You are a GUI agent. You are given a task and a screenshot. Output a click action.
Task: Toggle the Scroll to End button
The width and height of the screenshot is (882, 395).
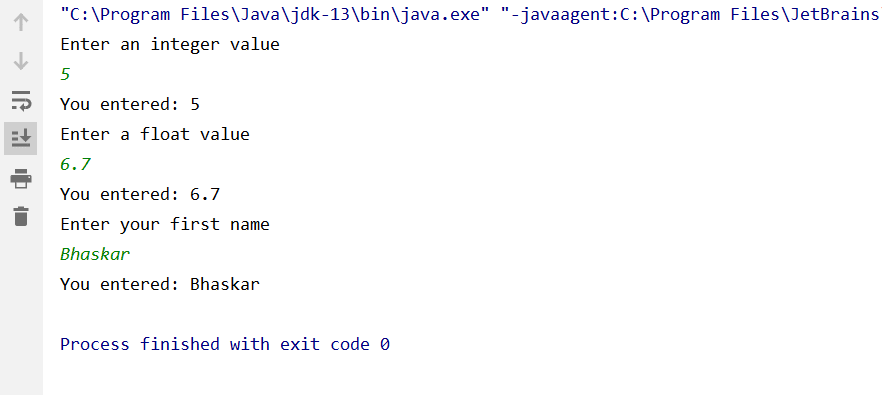21,138
